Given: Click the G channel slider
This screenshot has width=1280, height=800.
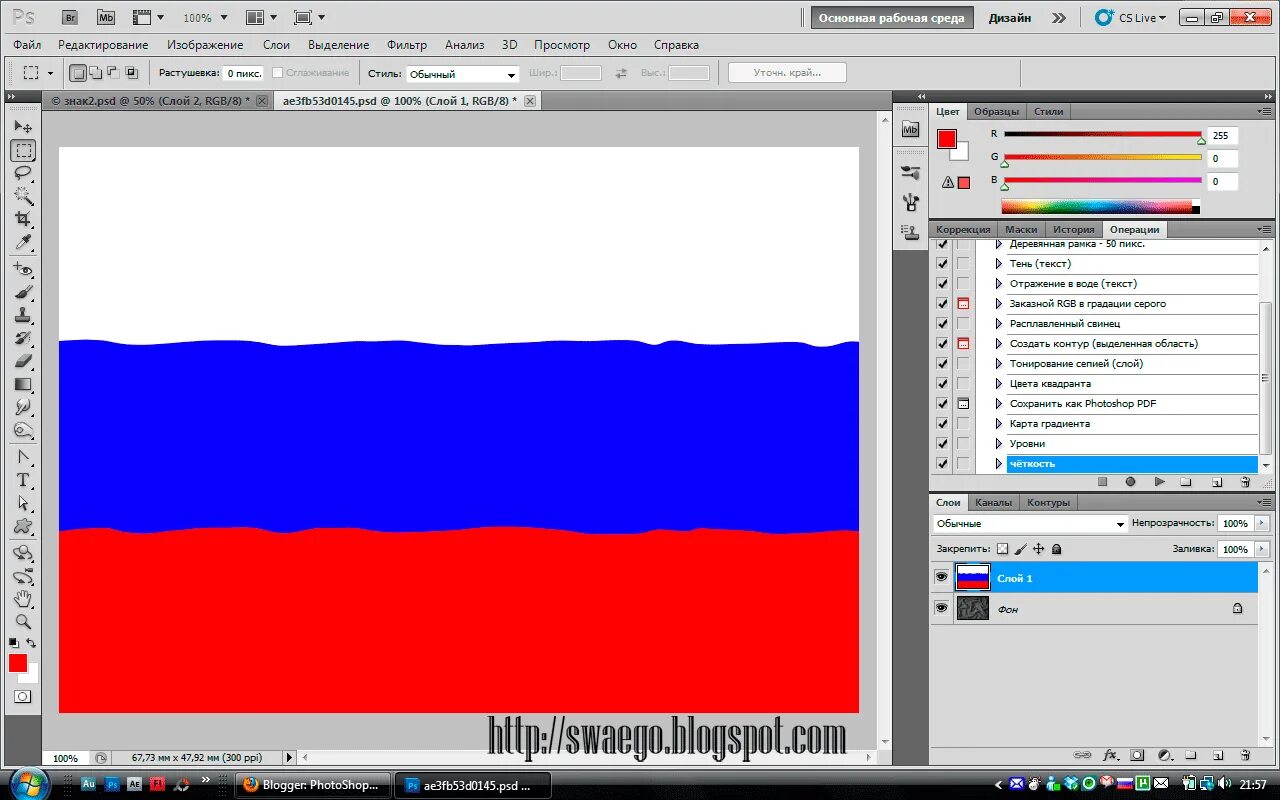Looking at the screenshot, I should 1103,157.
